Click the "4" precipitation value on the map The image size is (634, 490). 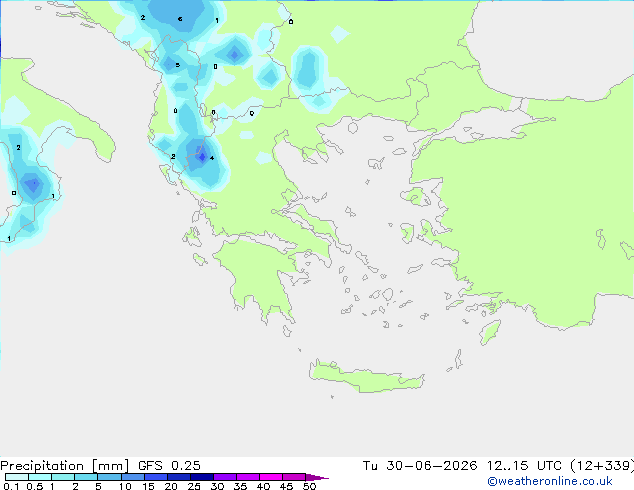point(212,158)
